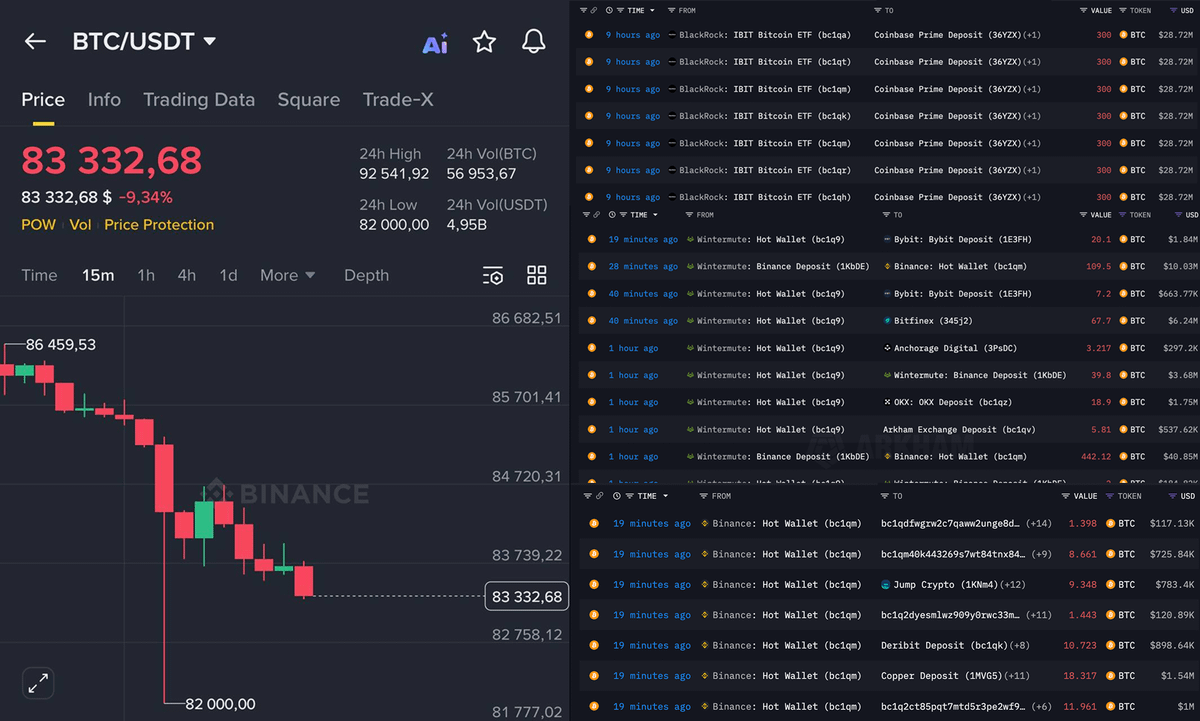Switch to the Info tab
This screenshot has height=721, width=1200.
pyautogui.click(x=104, y=100)
